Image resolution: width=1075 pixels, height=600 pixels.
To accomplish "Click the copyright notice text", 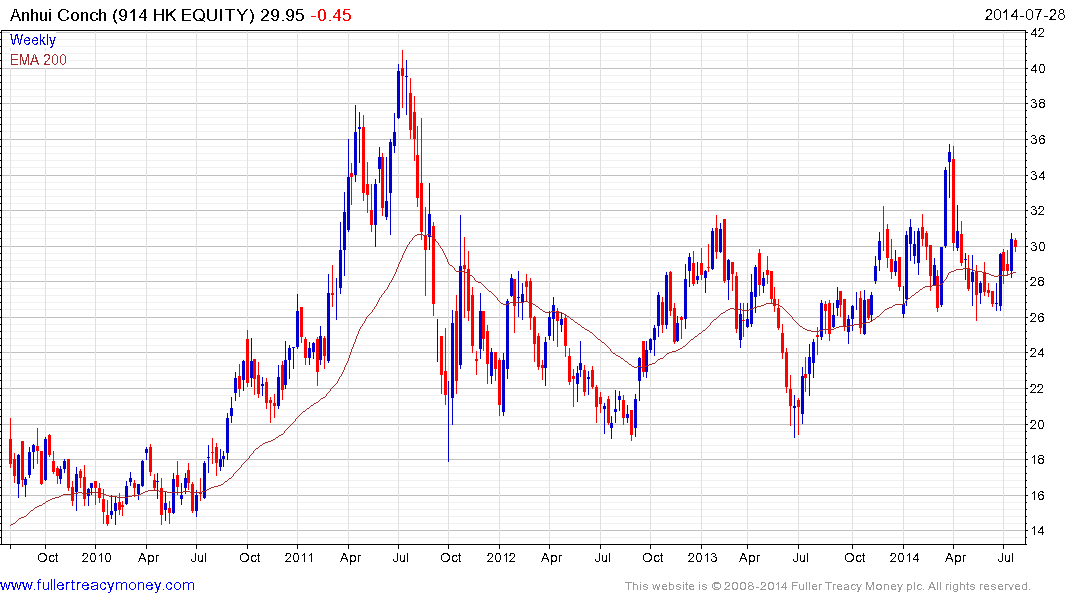I will [828, 586].
